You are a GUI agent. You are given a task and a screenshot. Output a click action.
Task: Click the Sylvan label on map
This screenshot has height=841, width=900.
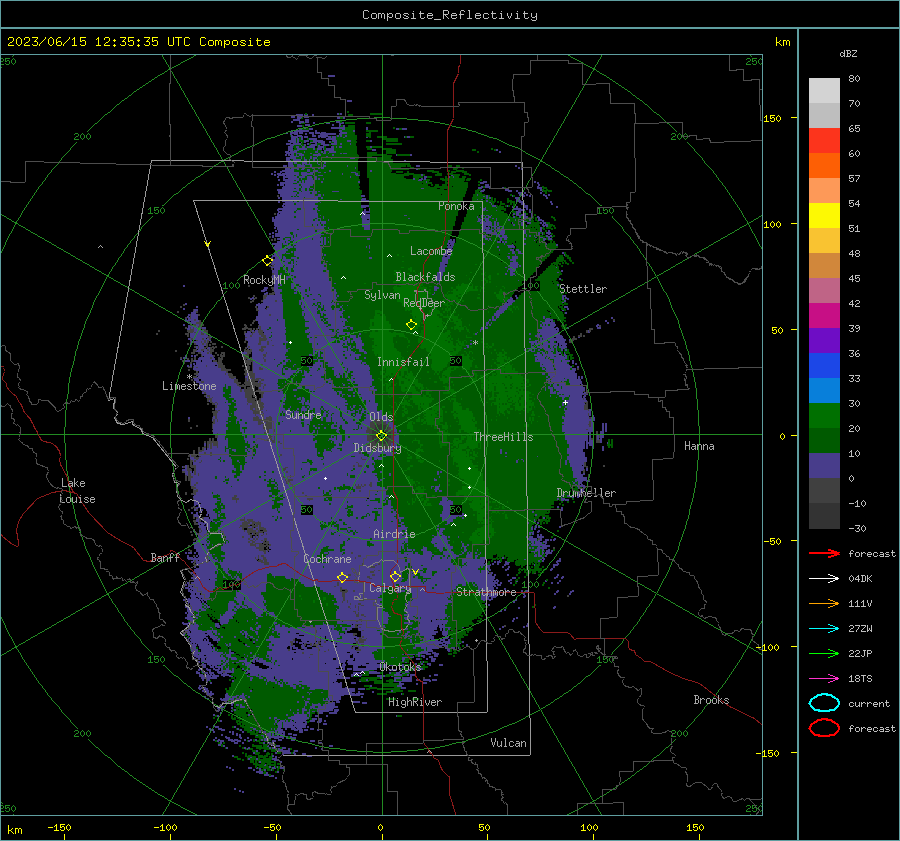[382, 295]
